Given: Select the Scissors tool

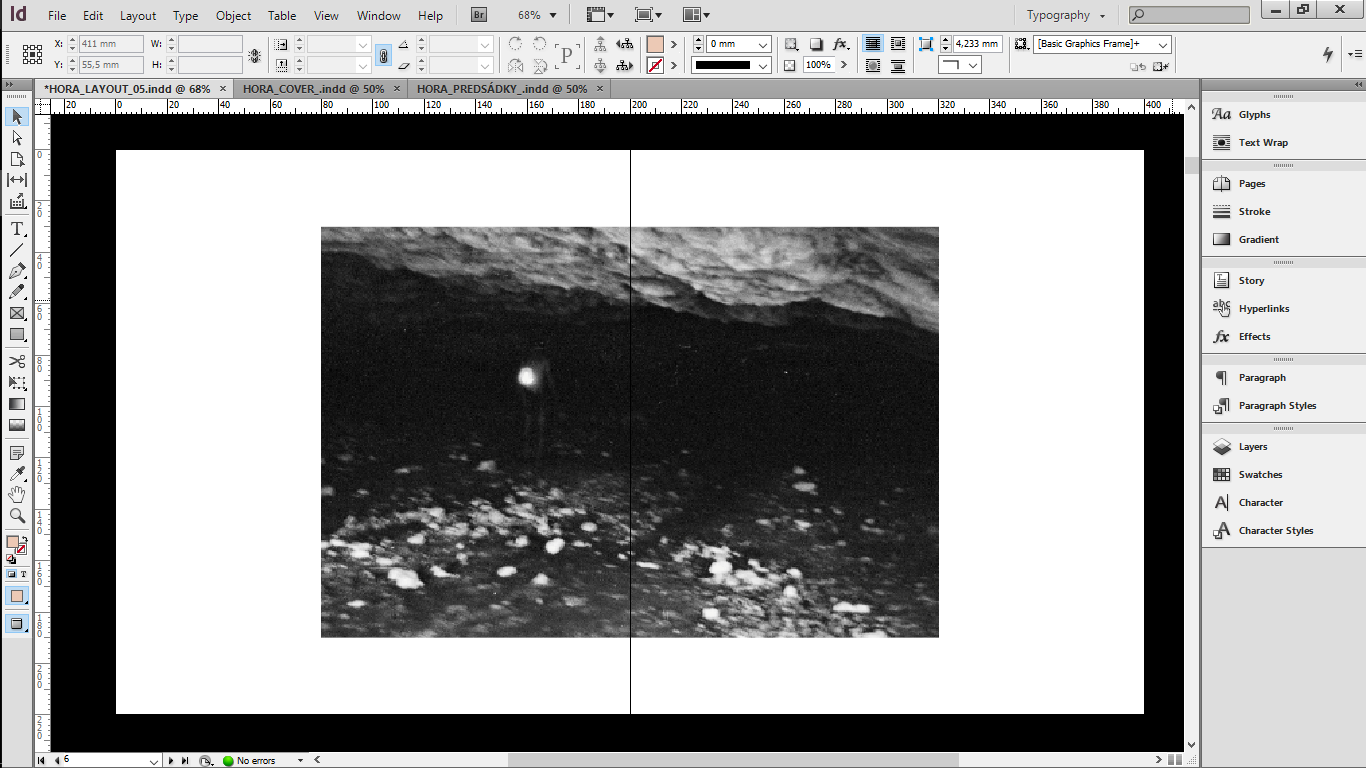Looking at the screenshot, I should pos(17,361).
